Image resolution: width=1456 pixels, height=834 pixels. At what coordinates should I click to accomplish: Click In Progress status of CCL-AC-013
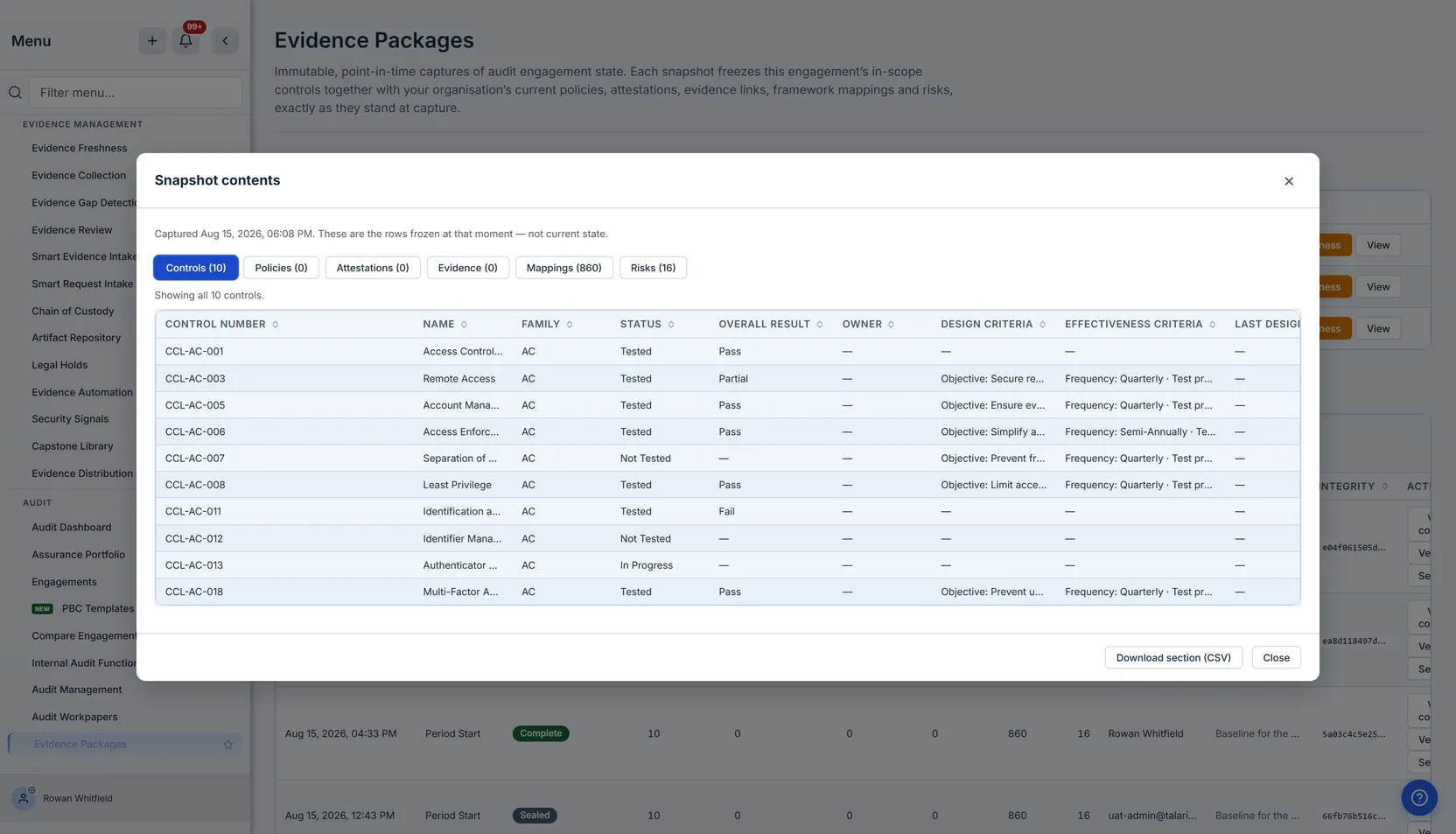pyautogui.click(x=647, y=565)
